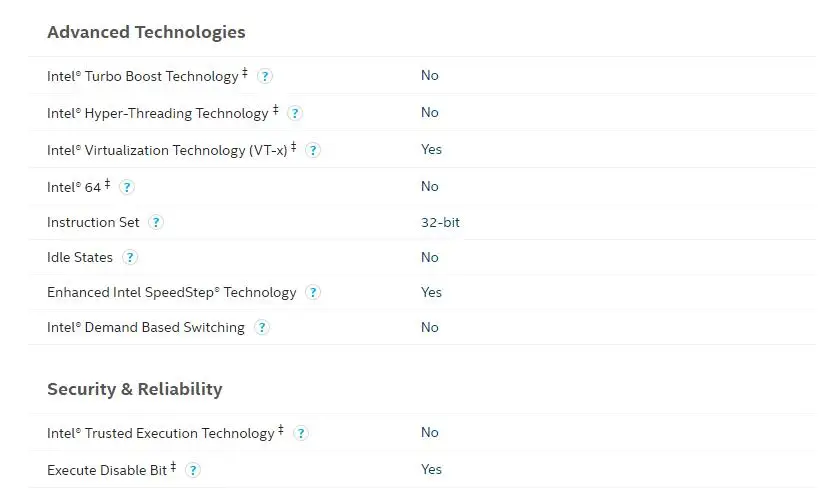837x488 pixels.
Task: Click question mark next to Virtualization Technology (VT-x)
Action: (313, 150)
